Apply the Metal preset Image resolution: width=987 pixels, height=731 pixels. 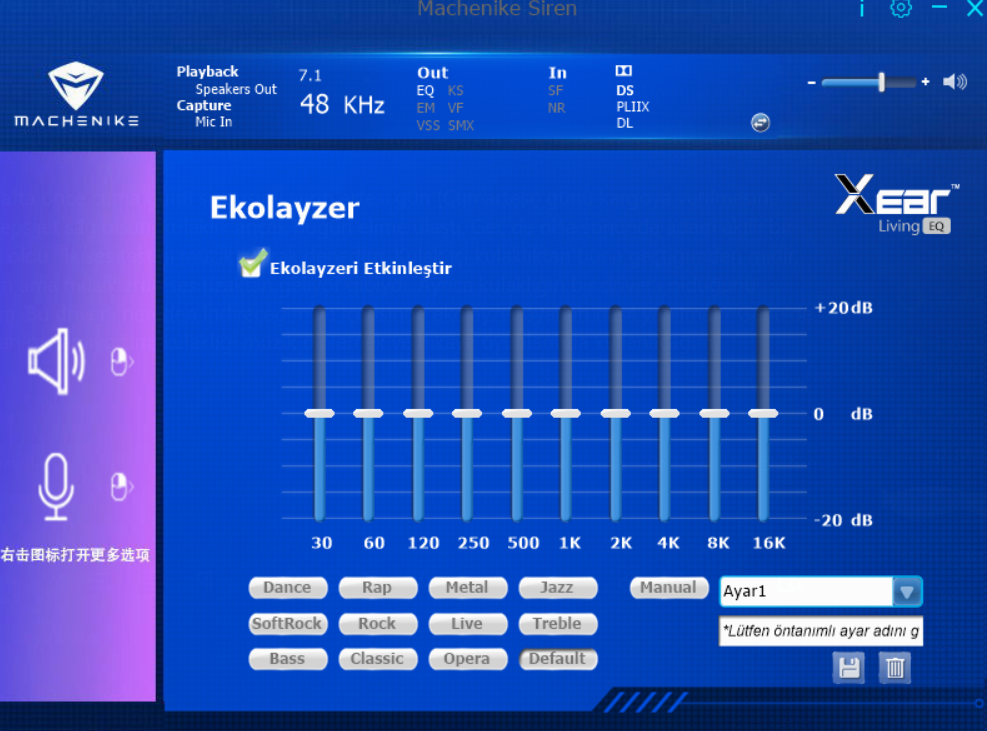pos(468,587)
